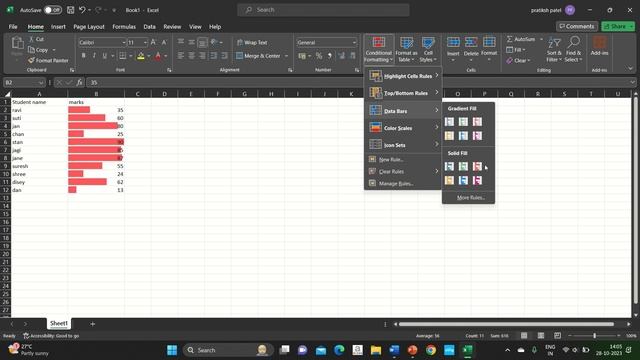Screen dimensions: 640x360
Task: Apply the red solid fill data bar
Action: click(477, 166)
